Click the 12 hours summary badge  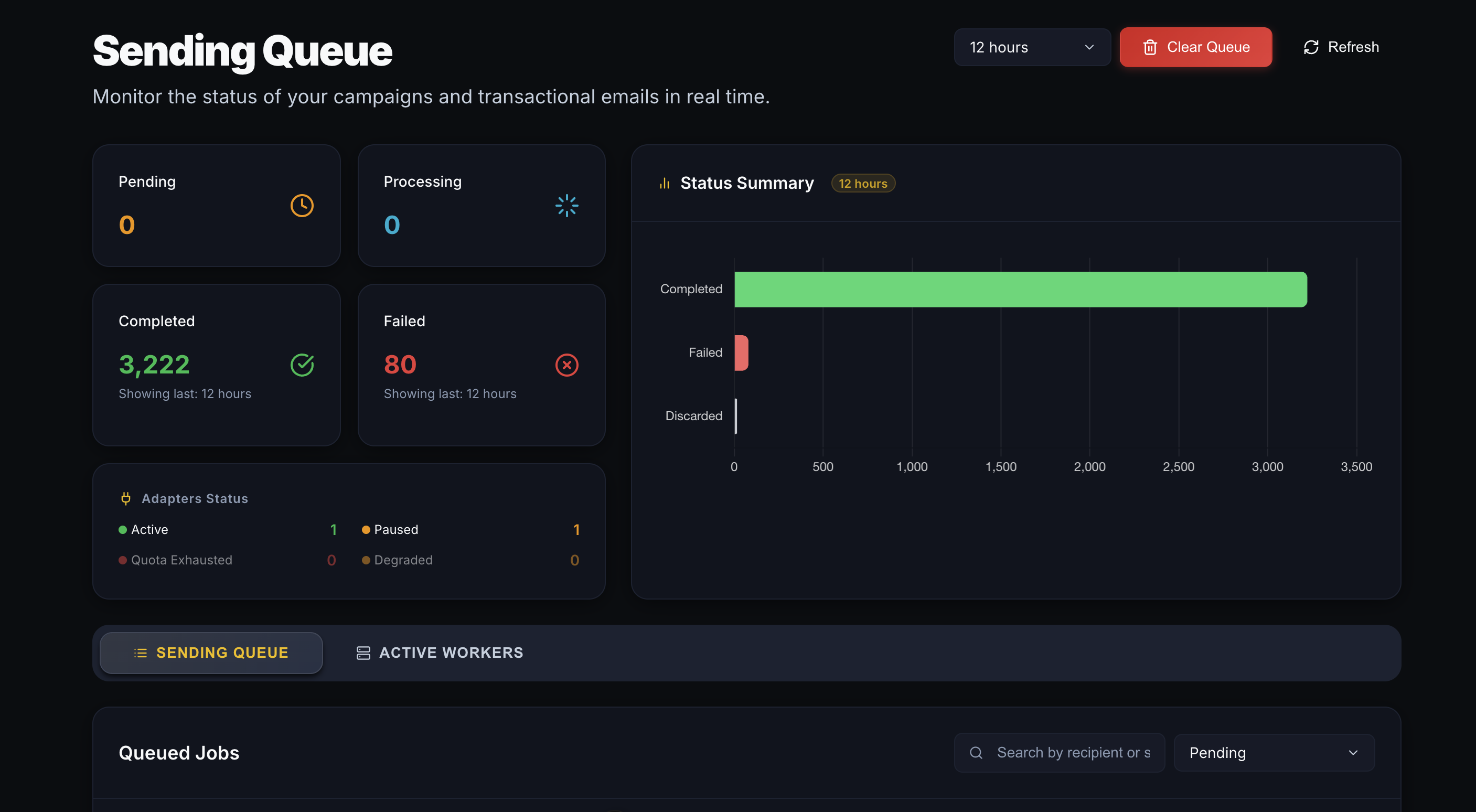point(863,184)
